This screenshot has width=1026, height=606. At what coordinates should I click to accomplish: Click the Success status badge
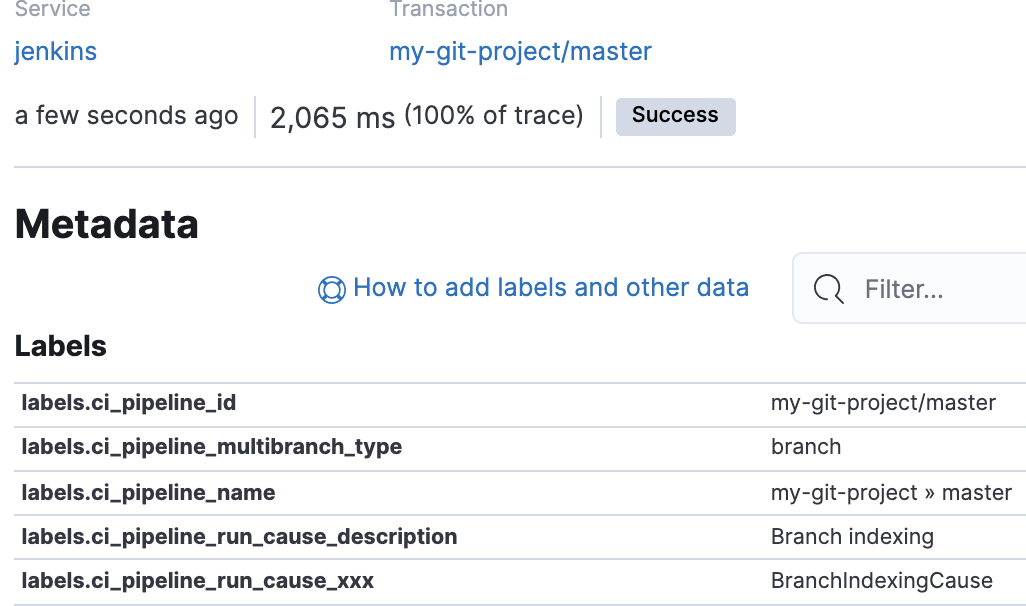[x=675, y=115]
